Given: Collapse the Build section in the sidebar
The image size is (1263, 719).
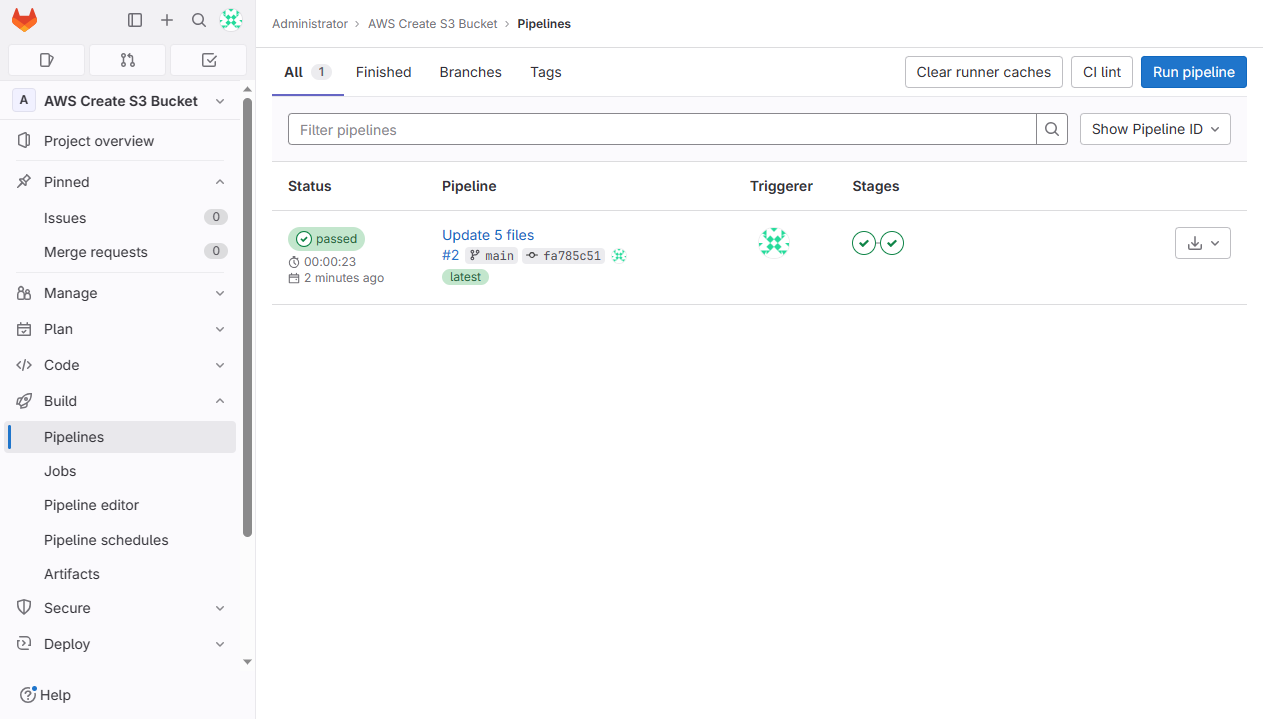Looking at the screenshot, I should [219, 400].
